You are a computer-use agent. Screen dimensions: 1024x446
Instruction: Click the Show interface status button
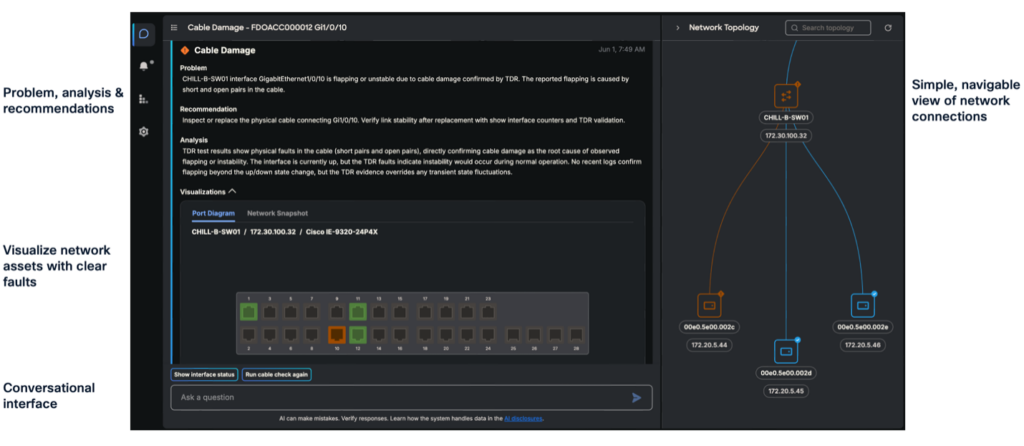coord(204,375)
